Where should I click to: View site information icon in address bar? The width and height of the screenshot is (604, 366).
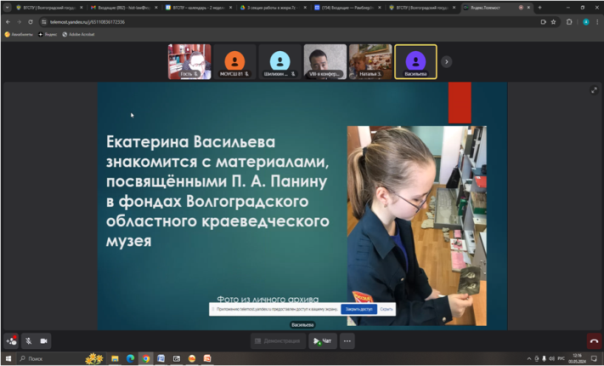44,22
